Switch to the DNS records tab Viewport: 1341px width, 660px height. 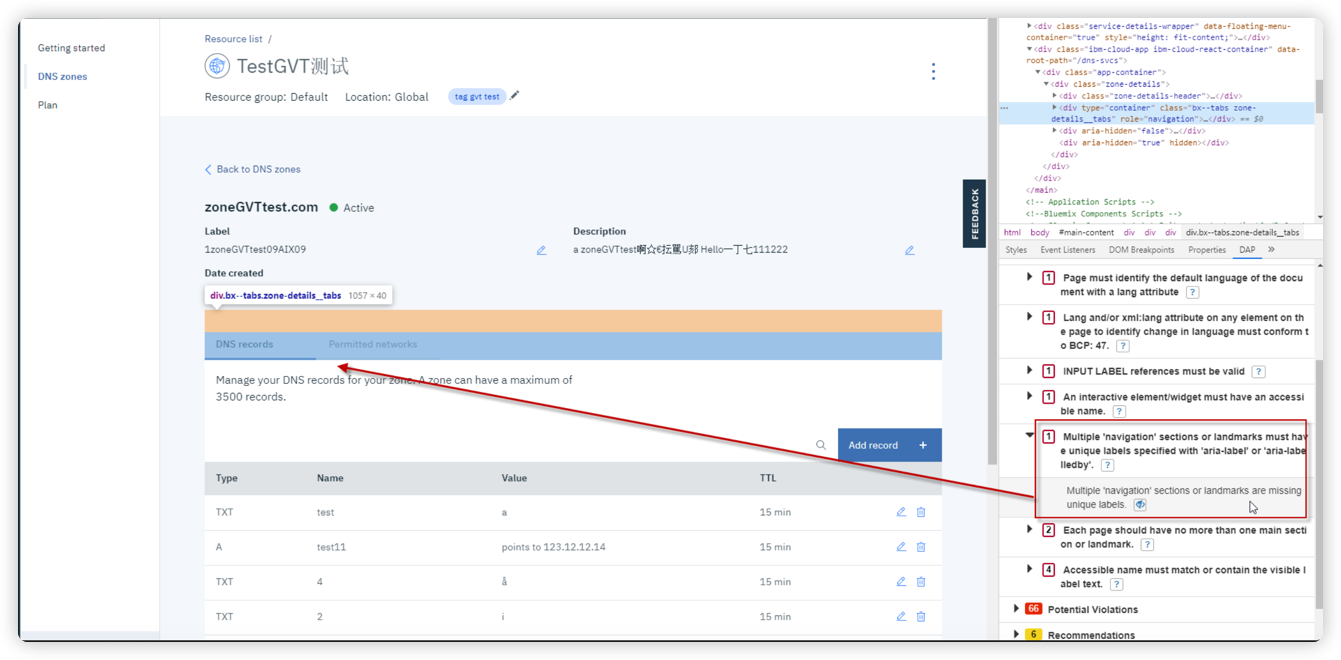click(260, 345)
